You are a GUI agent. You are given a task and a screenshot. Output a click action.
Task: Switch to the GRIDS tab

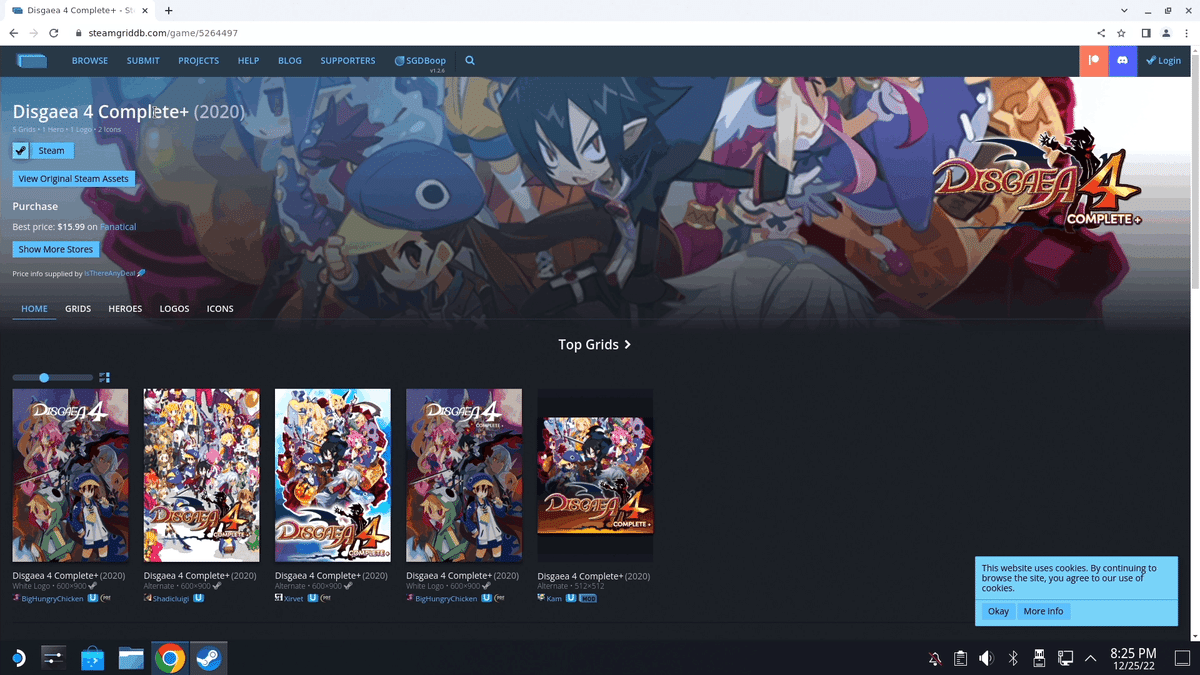click(x=78, y=309)
